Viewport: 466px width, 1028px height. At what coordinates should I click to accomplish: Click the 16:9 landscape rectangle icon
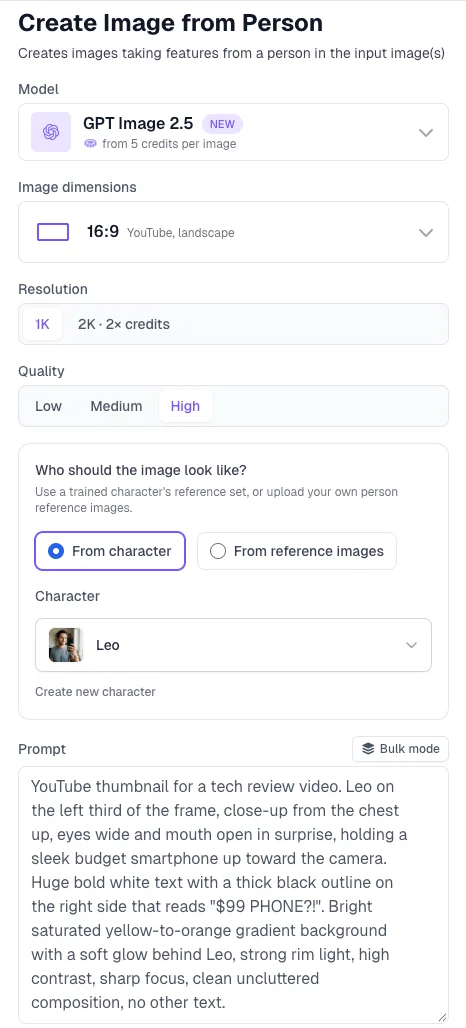53,232
